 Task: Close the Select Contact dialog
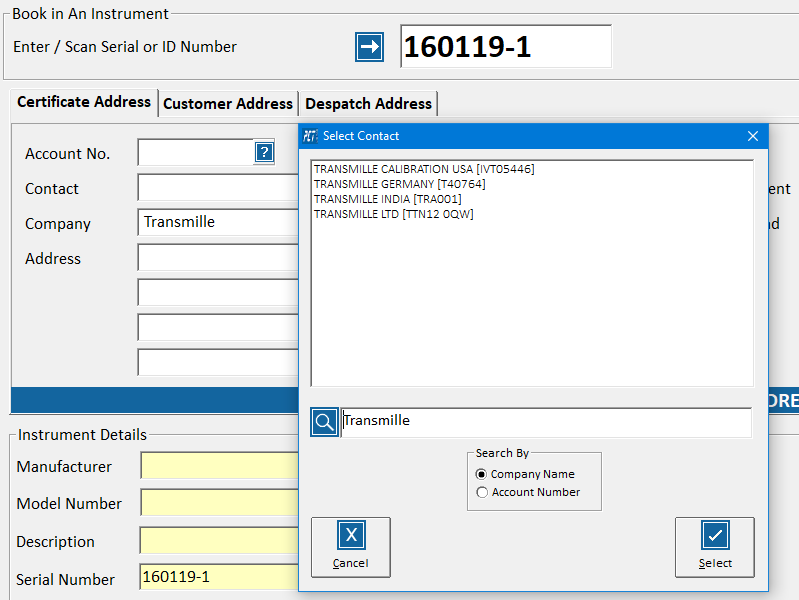point(753,136)
